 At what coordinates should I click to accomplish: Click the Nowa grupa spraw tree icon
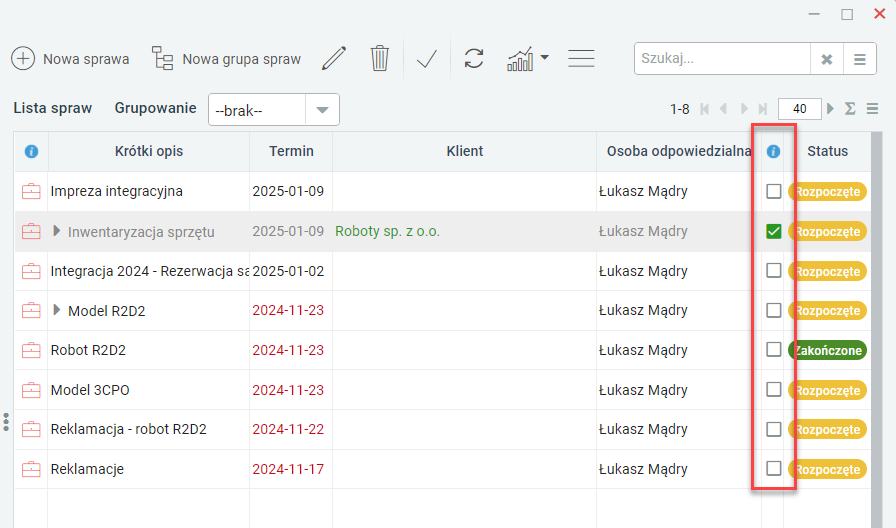pyautogui.click(x=162, y=58)
